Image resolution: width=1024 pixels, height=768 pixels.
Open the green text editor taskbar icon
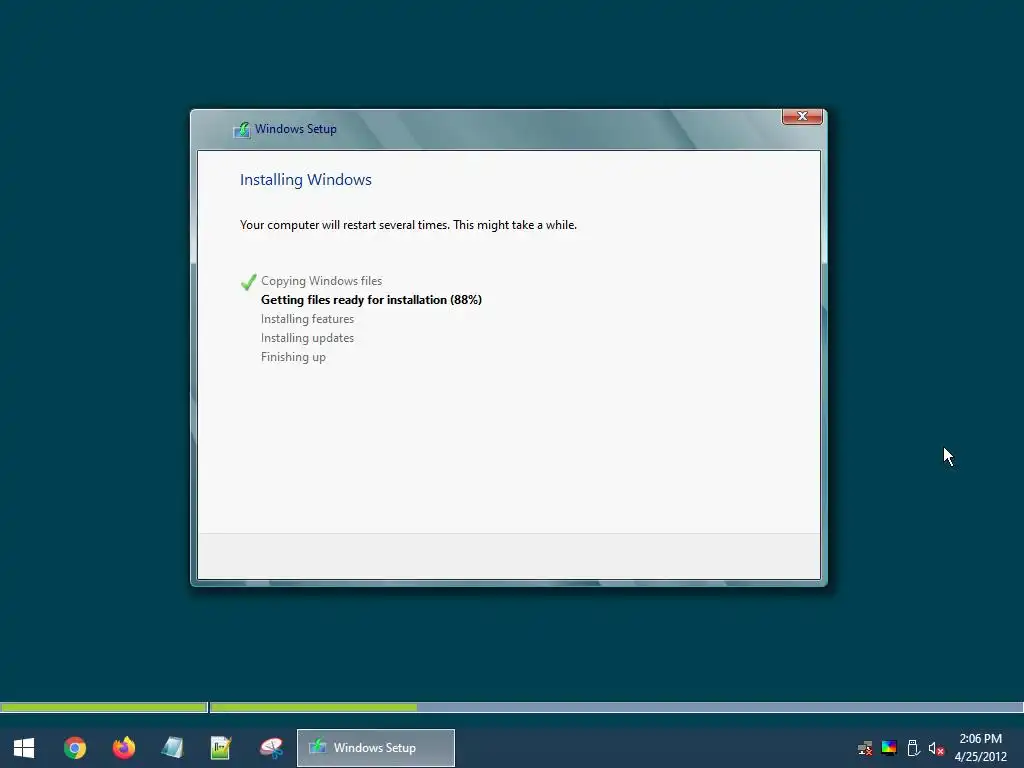221,748
